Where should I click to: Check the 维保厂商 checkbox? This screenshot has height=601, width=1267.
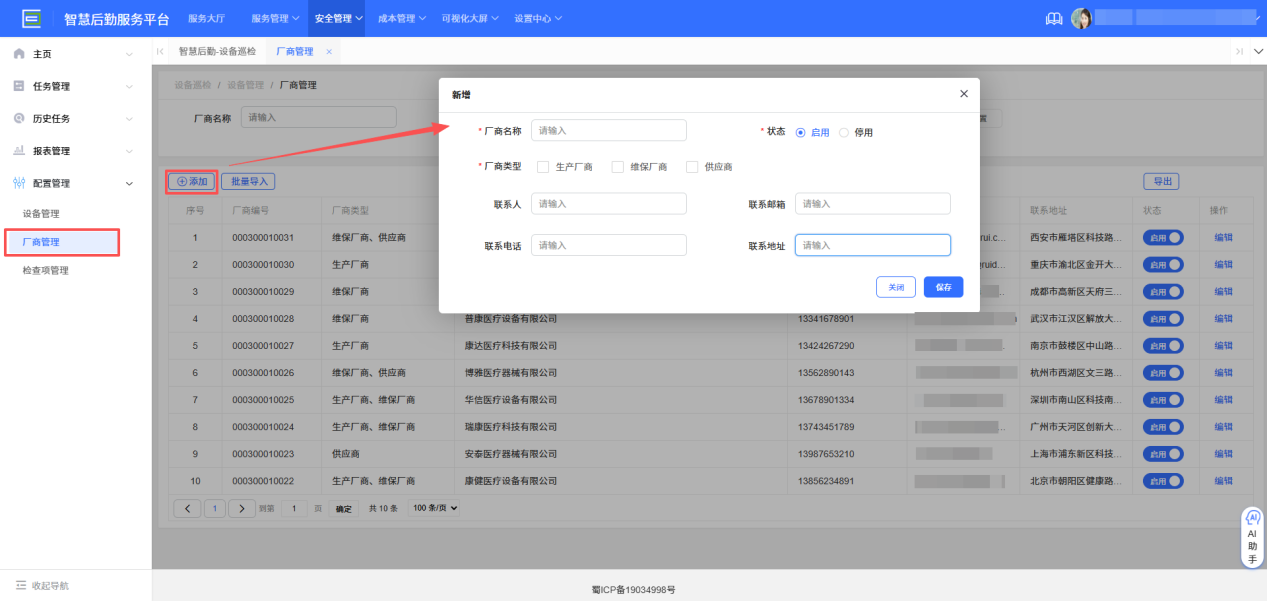(x=617, y=166)
